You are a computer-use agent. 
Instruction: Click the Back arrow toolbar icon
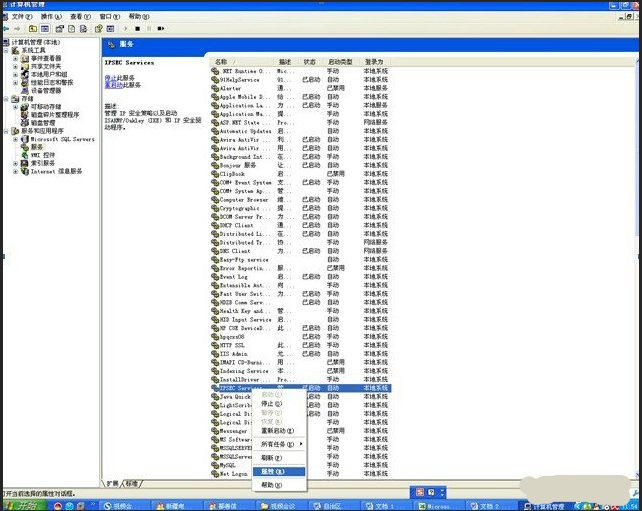tap(6, 29)
